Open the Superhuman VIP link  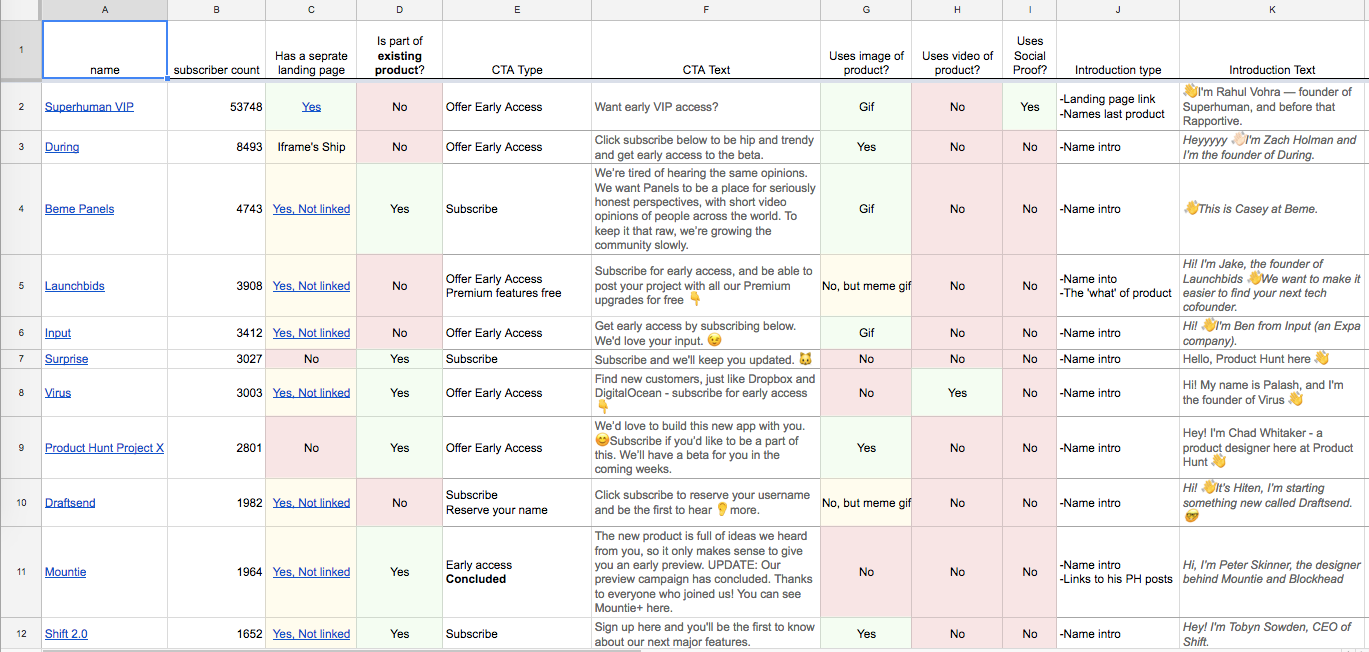coord(89,107)
